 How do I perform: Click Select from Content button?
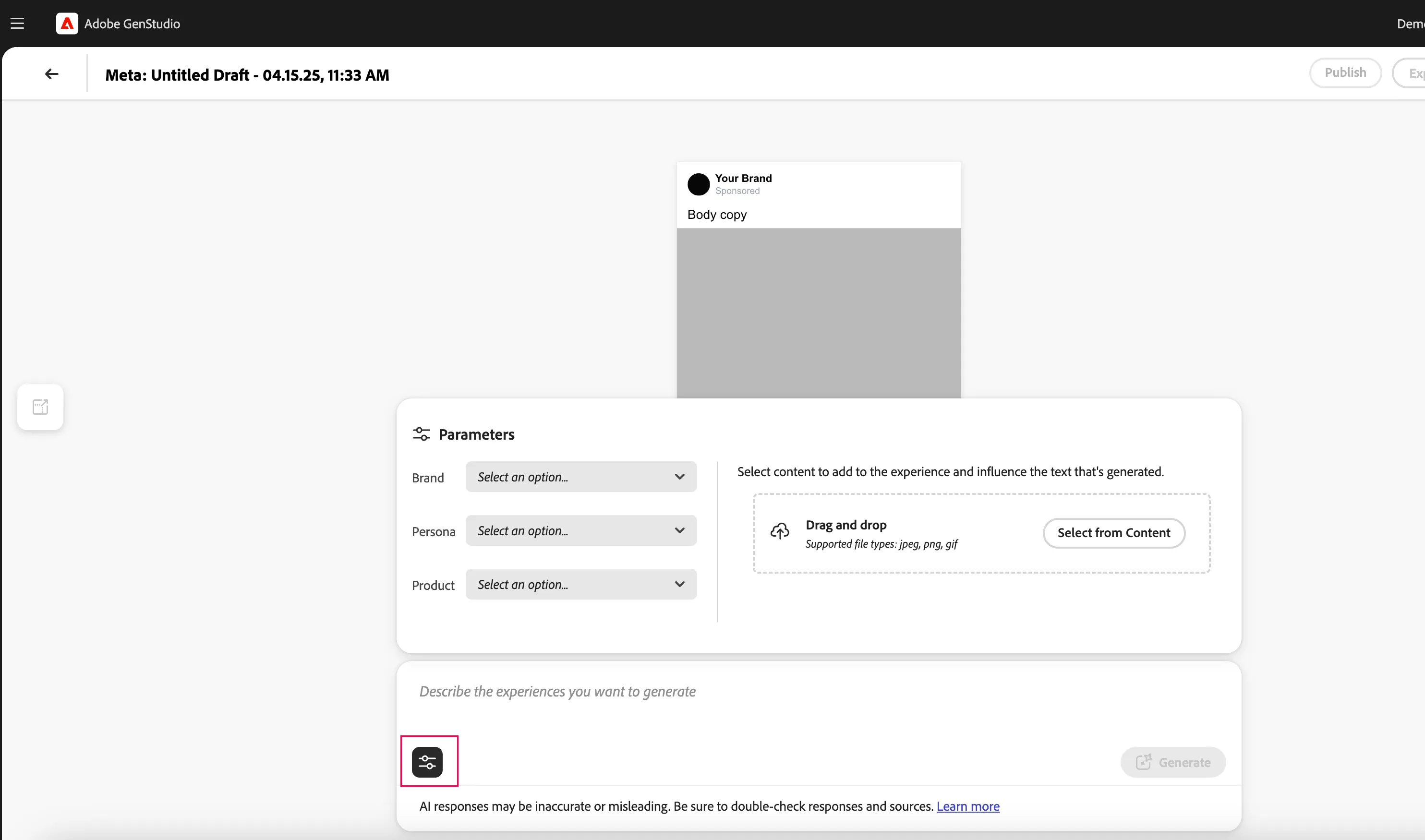coord(1113,533)
